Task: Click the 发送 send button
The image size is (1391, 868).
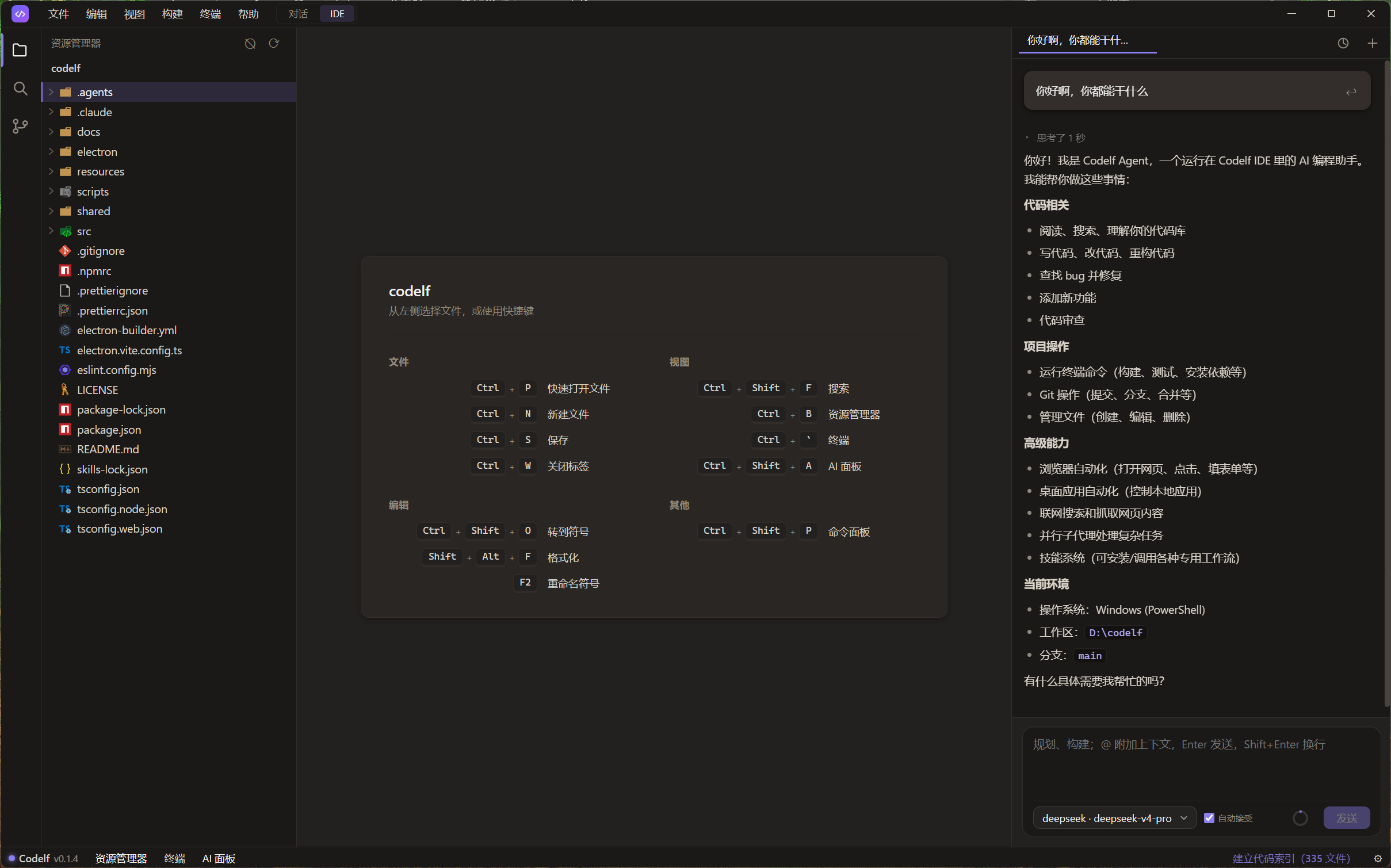Action: (1347, 818)
